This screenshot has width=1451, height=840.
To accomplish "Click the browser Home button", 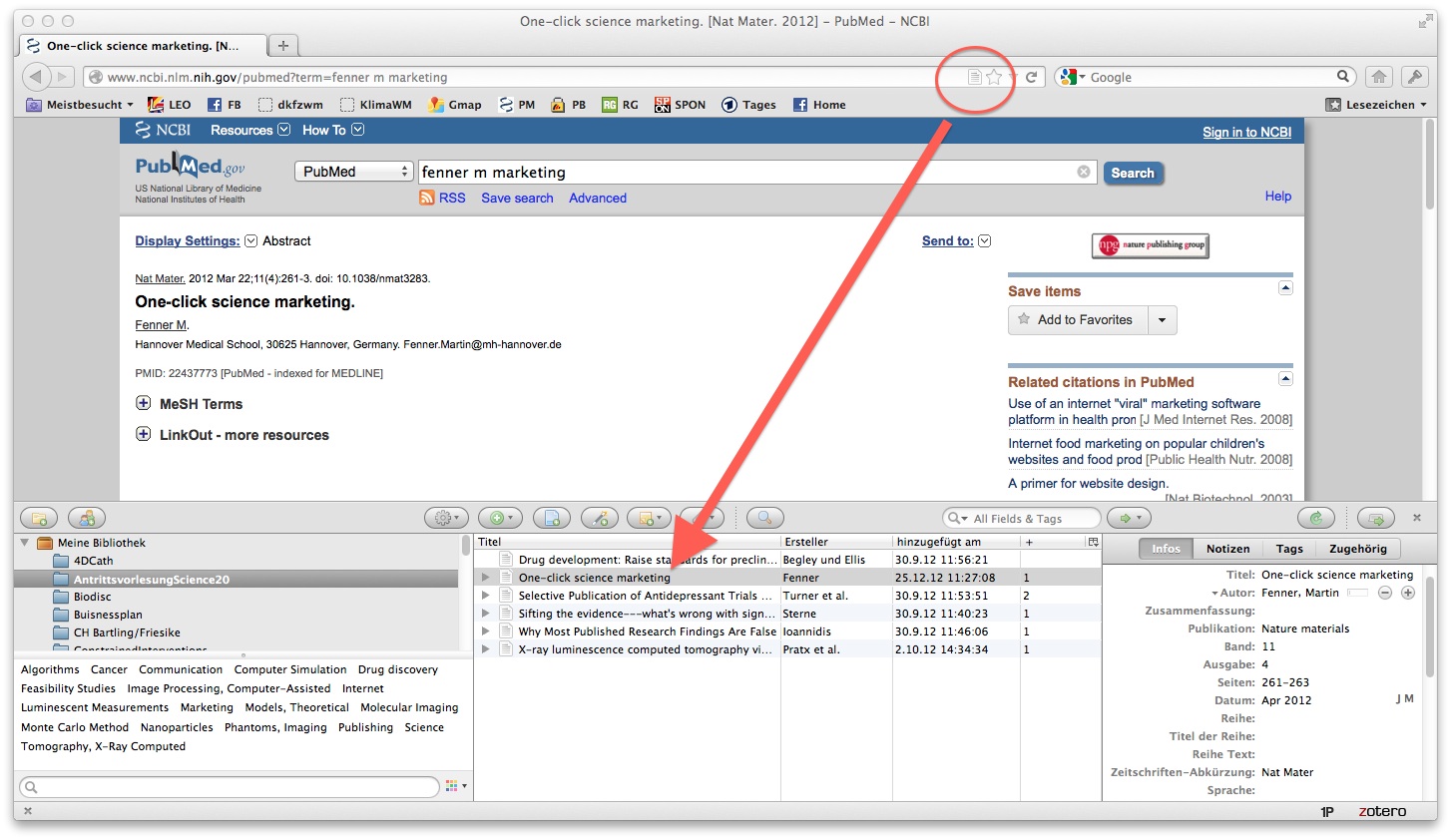I will click(1378, 77).
